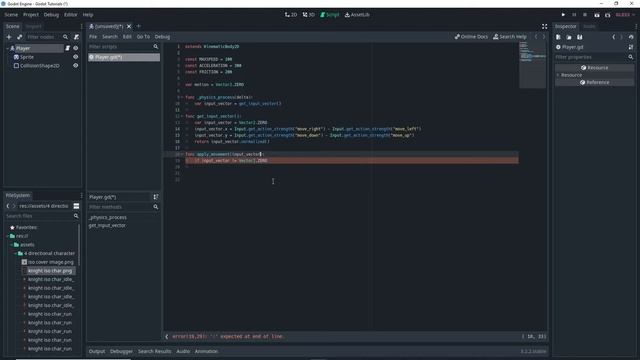This screenshot has height=360, width=640.
Task: Instance a child scene with link icon
Action: 19,37
